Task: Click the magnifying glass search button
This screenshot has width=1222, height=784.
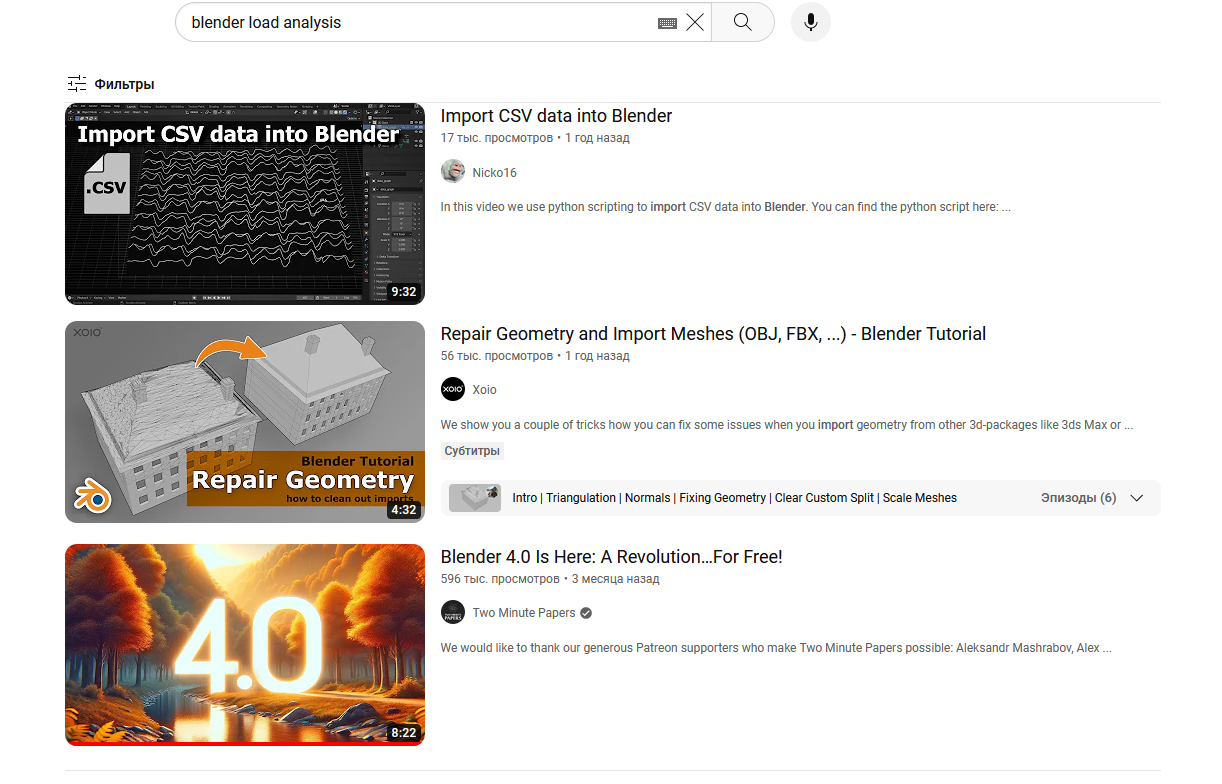Action: click(x=742, y=22)
